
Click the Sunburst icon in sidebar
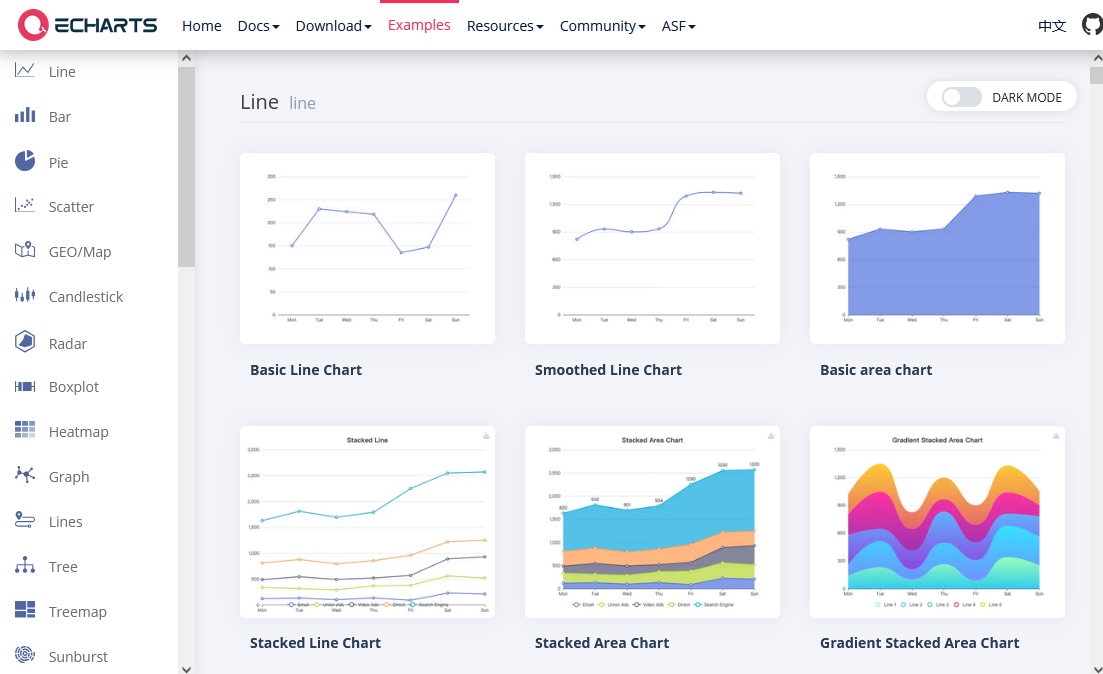25,654
